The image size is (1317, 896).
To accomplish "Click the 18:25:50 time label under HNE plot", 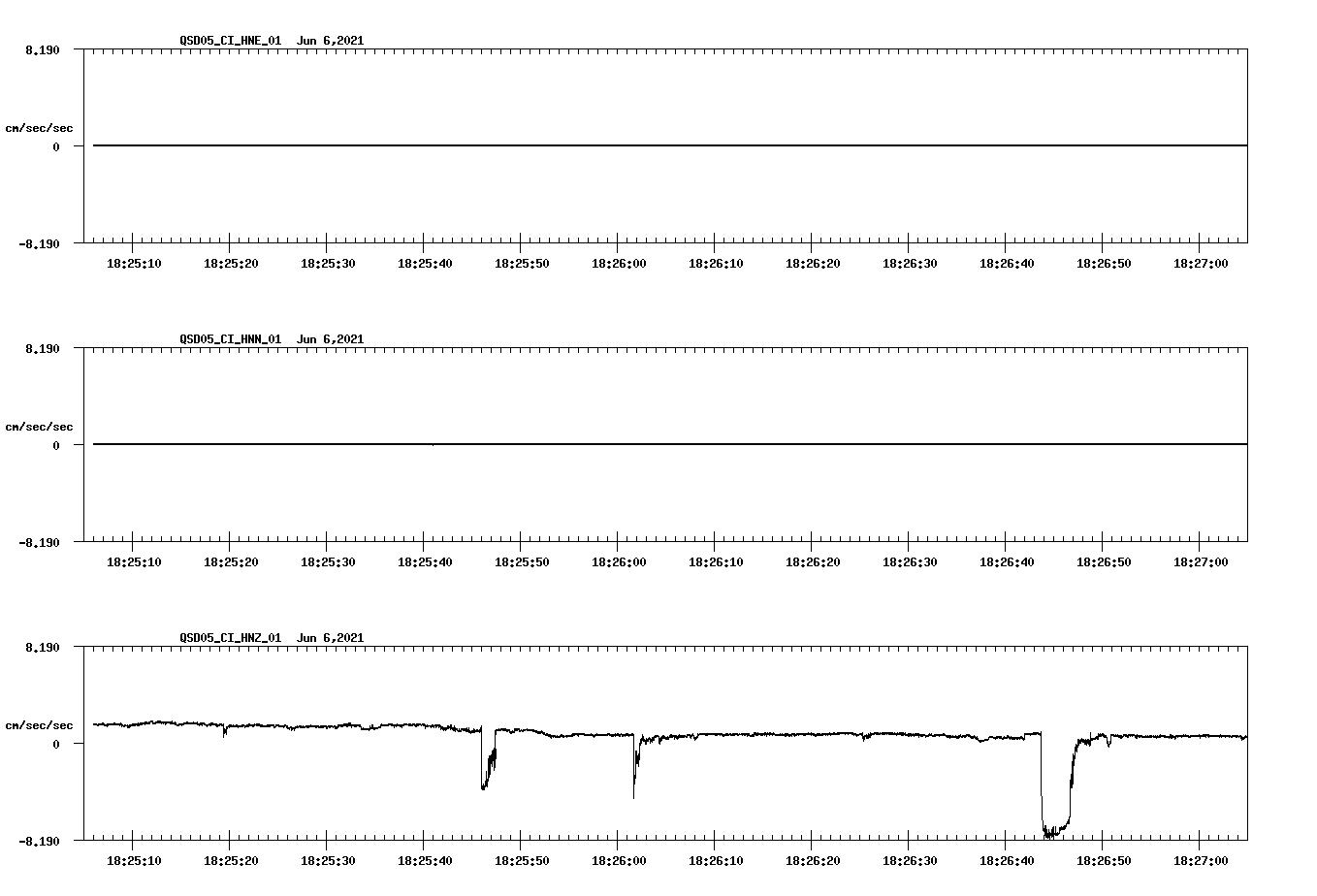I will [x=522, y=263].
